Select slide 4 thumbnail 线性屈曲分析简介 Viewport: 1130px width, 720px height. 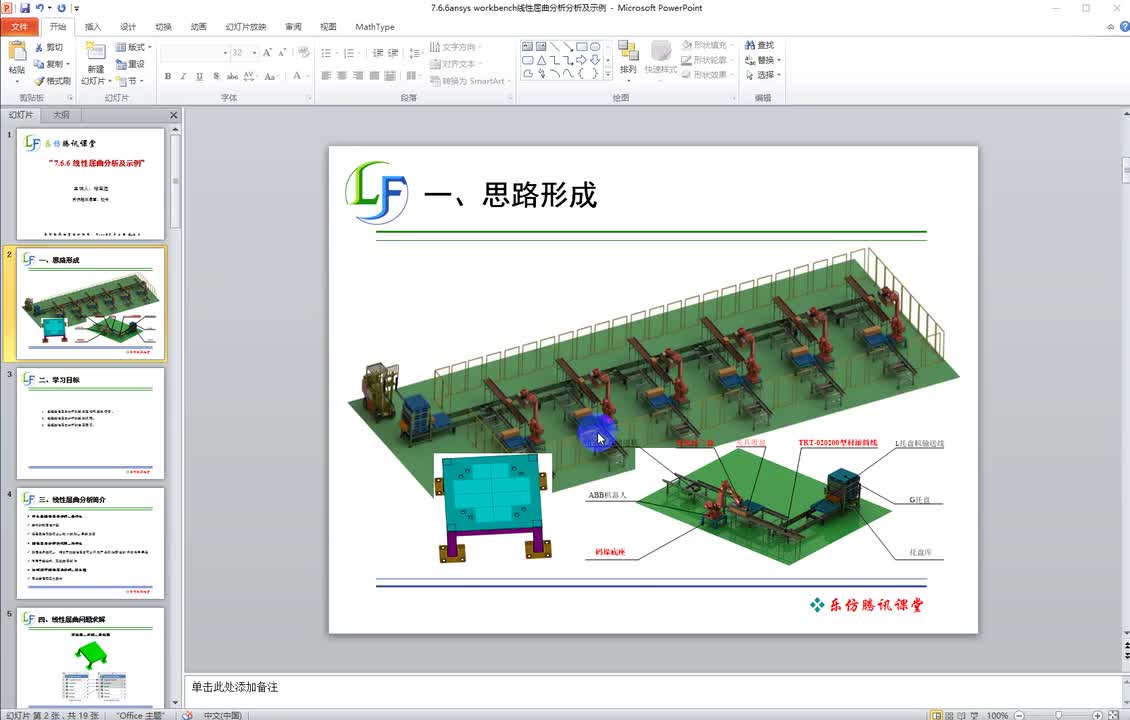pos(90,543)
